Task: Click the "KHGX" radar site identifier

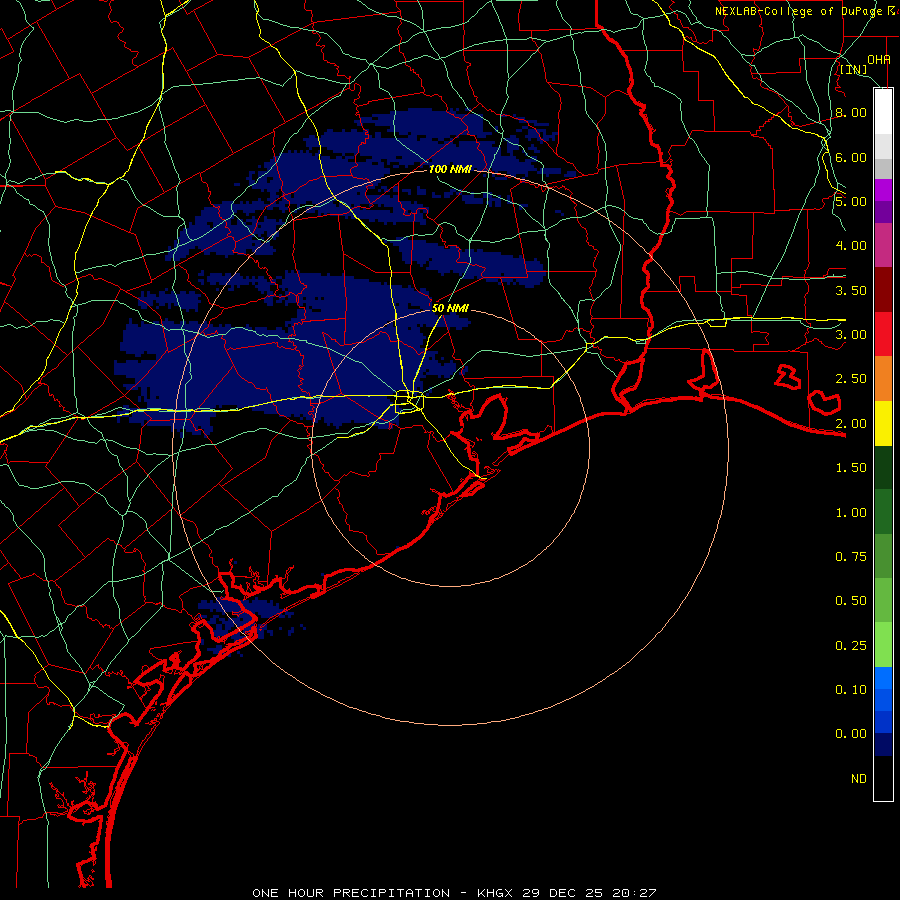Action: pyautogui.click(x=496, y=893)
